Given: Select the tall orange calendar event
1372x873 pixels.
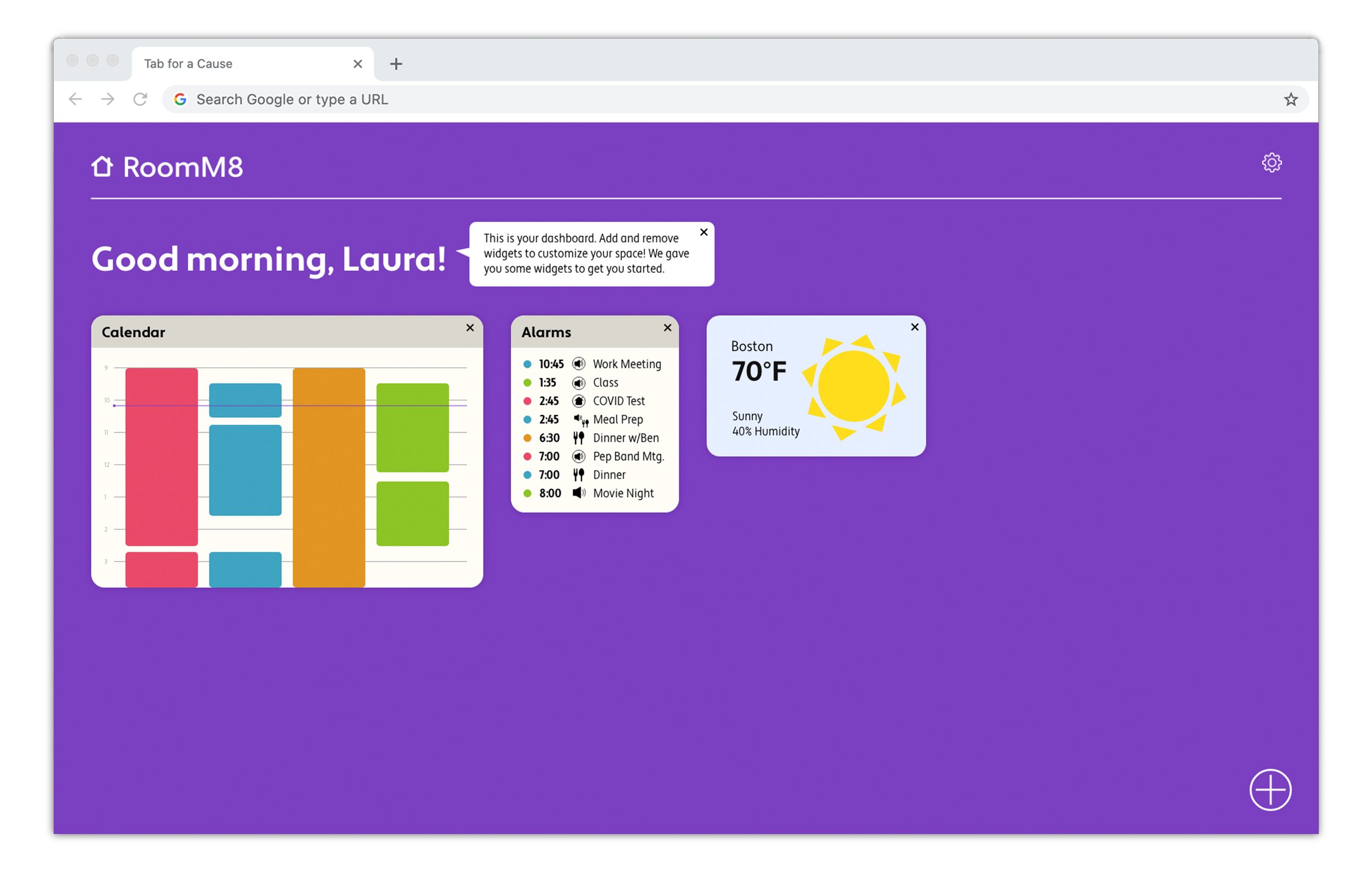Looking at the screenshot, I should coord(329,477).
